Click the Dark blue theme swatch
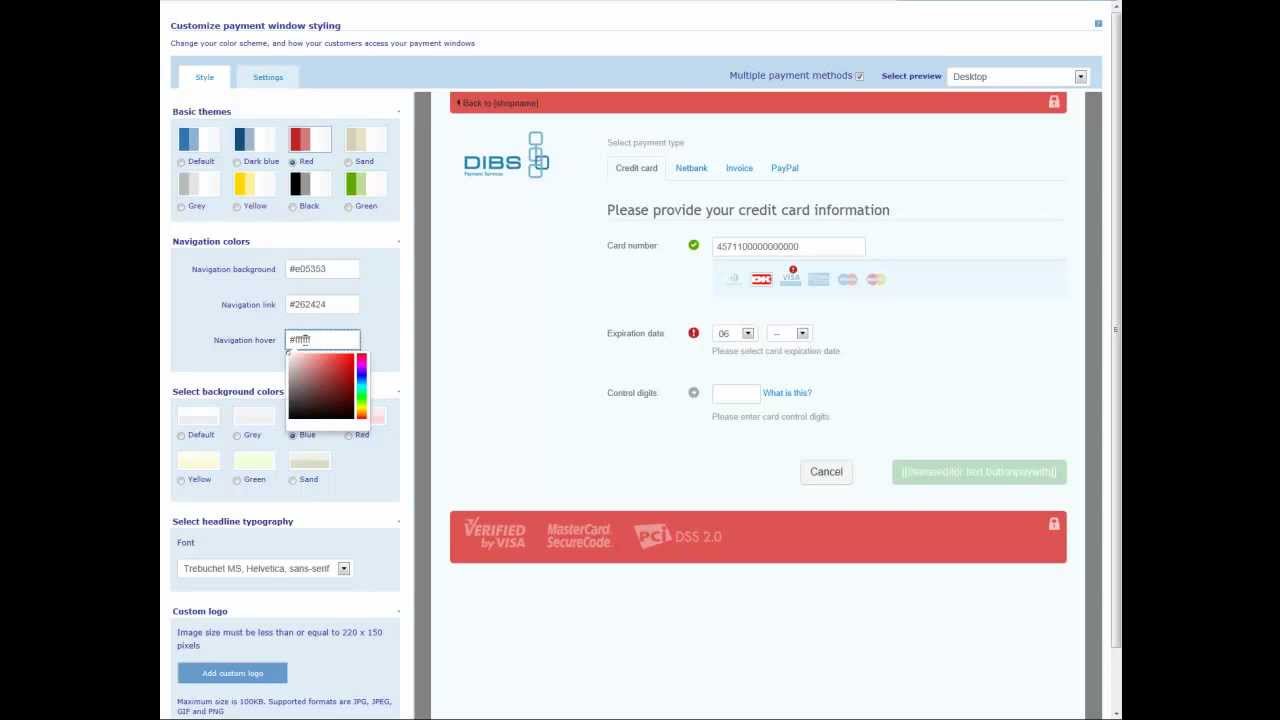Screen dimensions: 1280x720 pos(253,139)
